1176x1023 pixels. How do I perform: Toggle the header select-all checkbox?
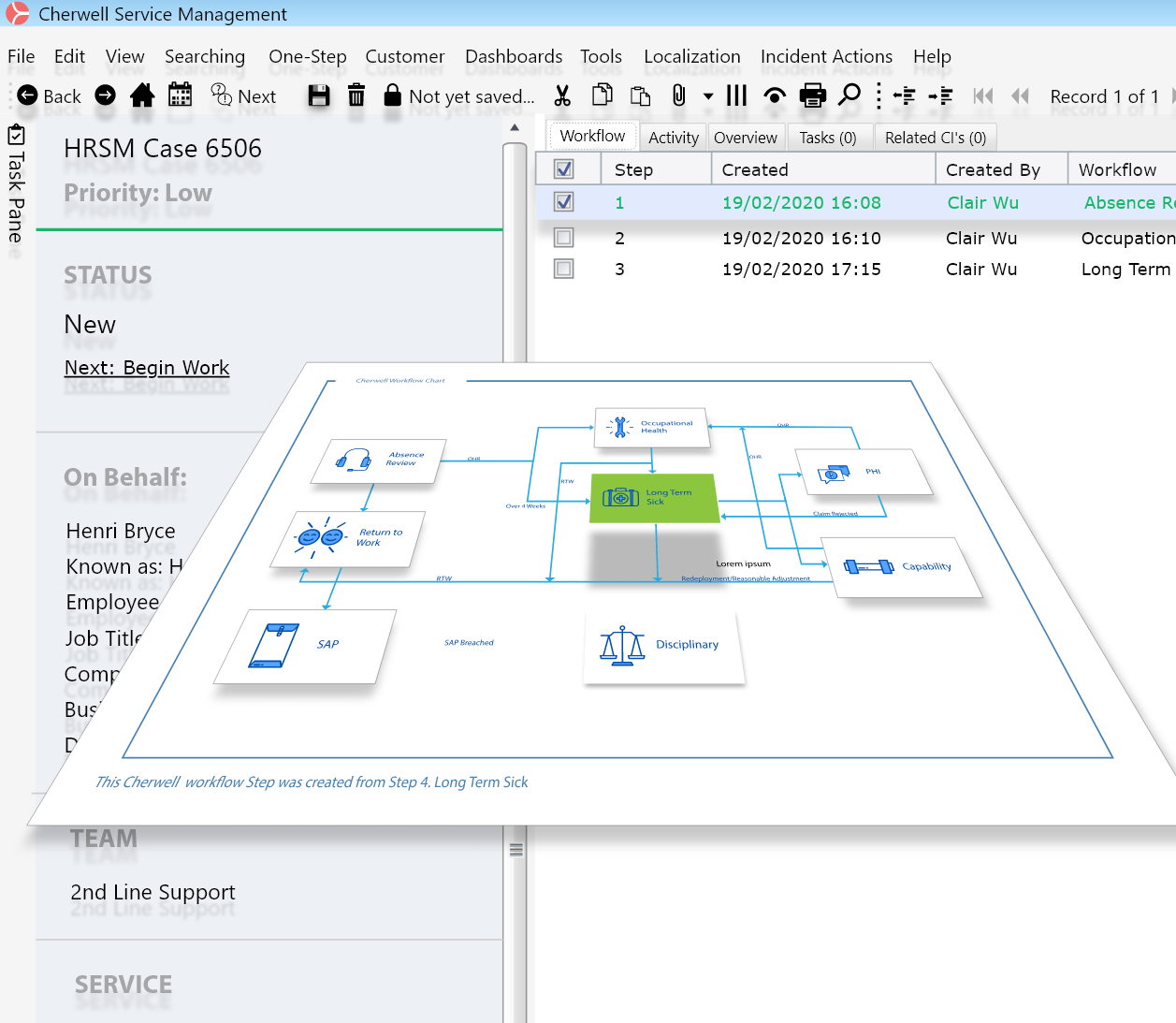[564, 169]
